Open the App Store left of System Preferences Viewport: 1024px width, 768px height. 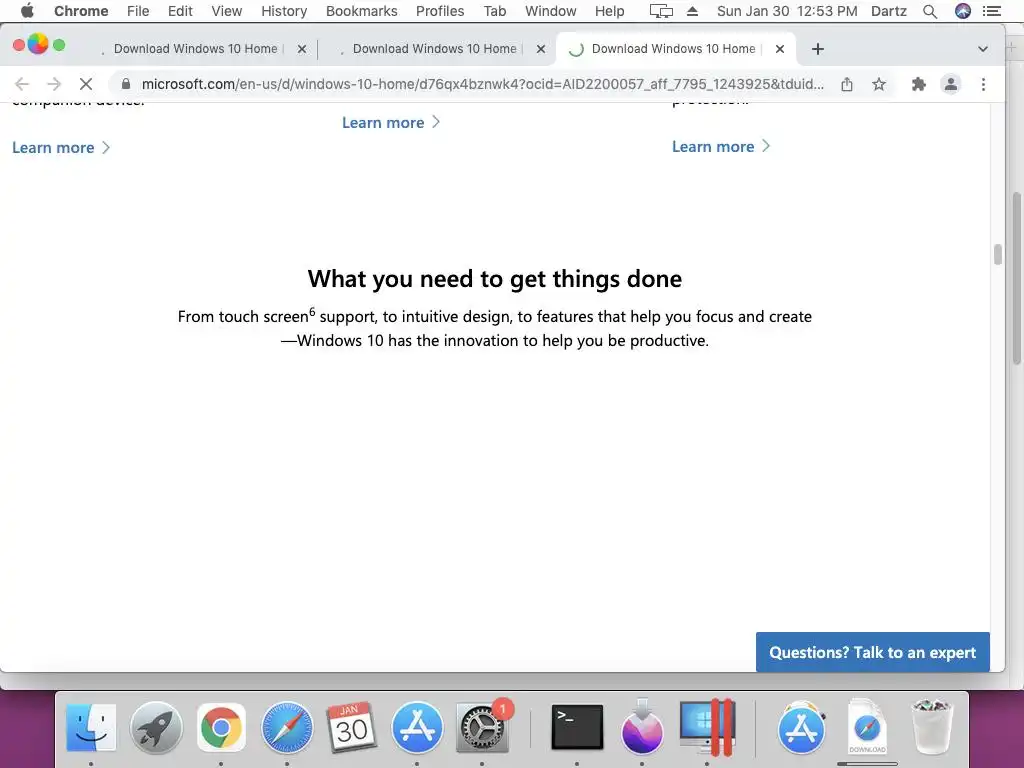click(417, 727)
